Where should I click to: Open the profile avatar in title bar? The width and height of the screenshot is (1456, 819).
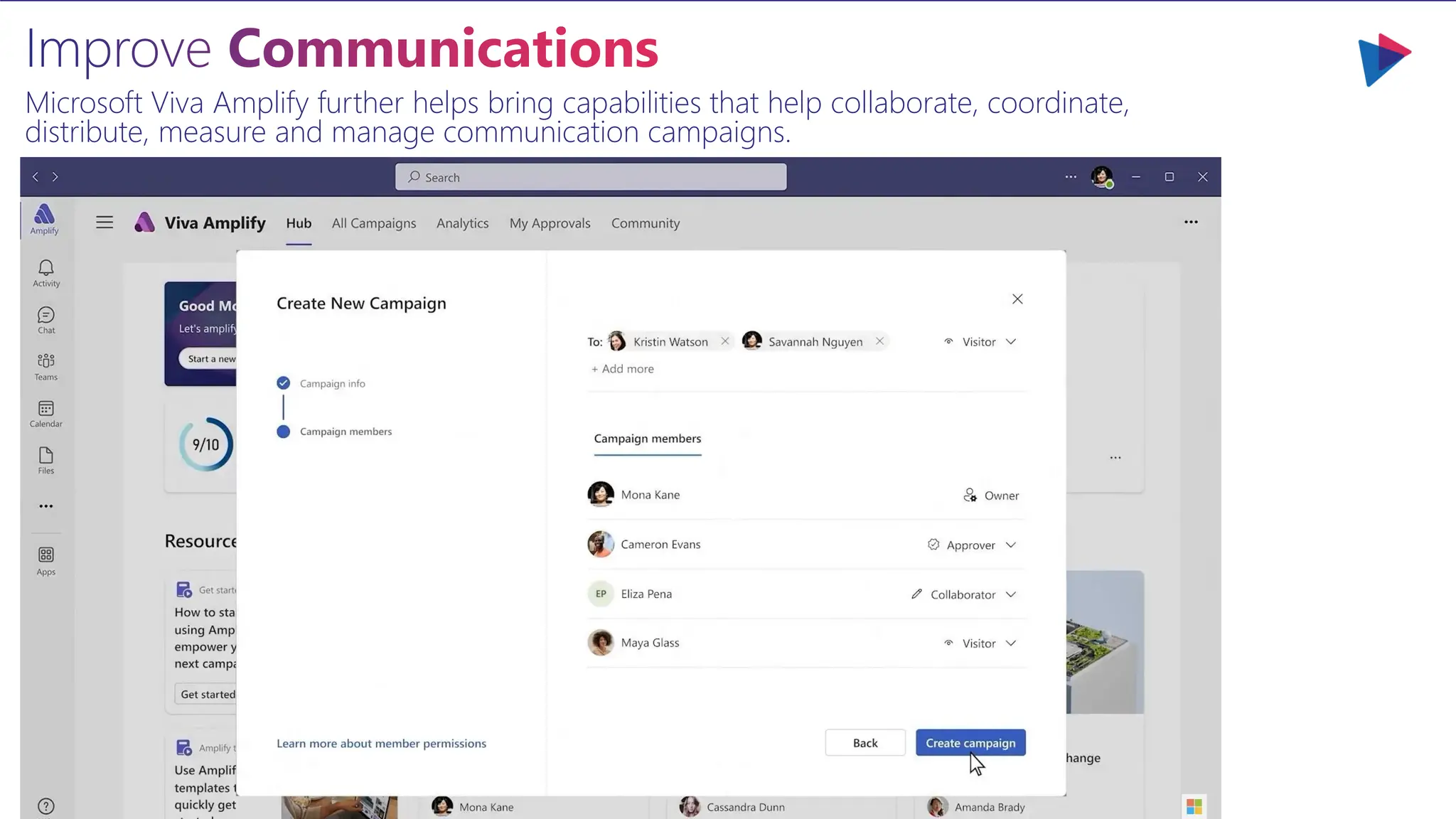tap(1102, 177)
